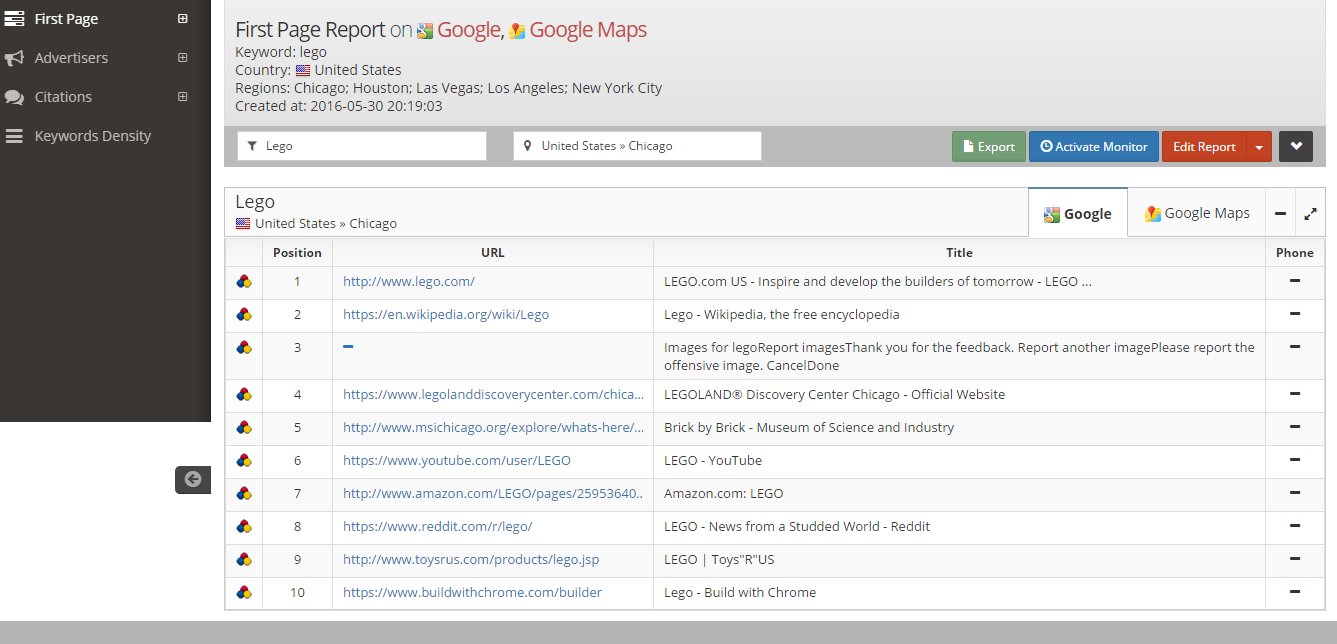
Task: Click the Activate Monitor button
Action: (1094, 146)
